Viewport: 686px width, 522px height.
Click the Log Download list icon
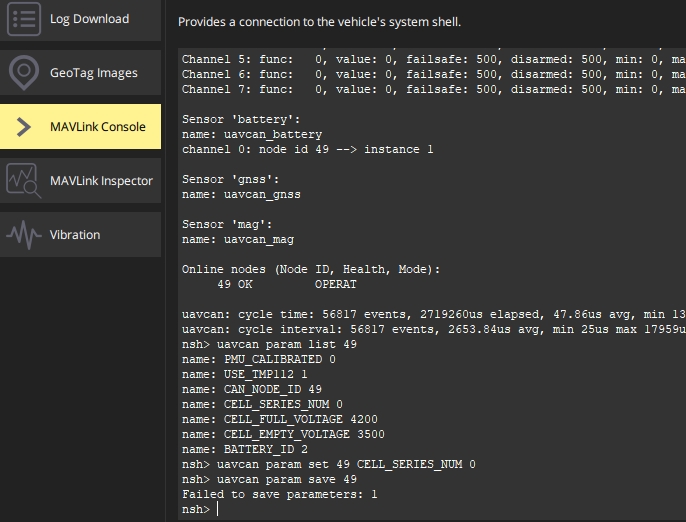[24, 19]
